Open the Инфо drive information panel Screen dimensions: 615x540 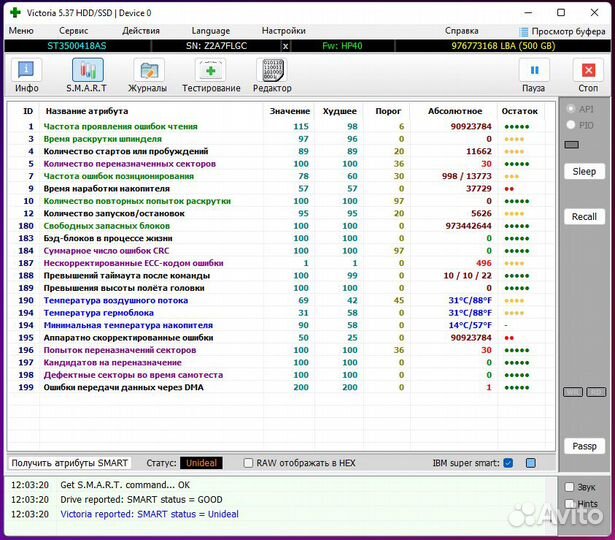pos(27,72)
